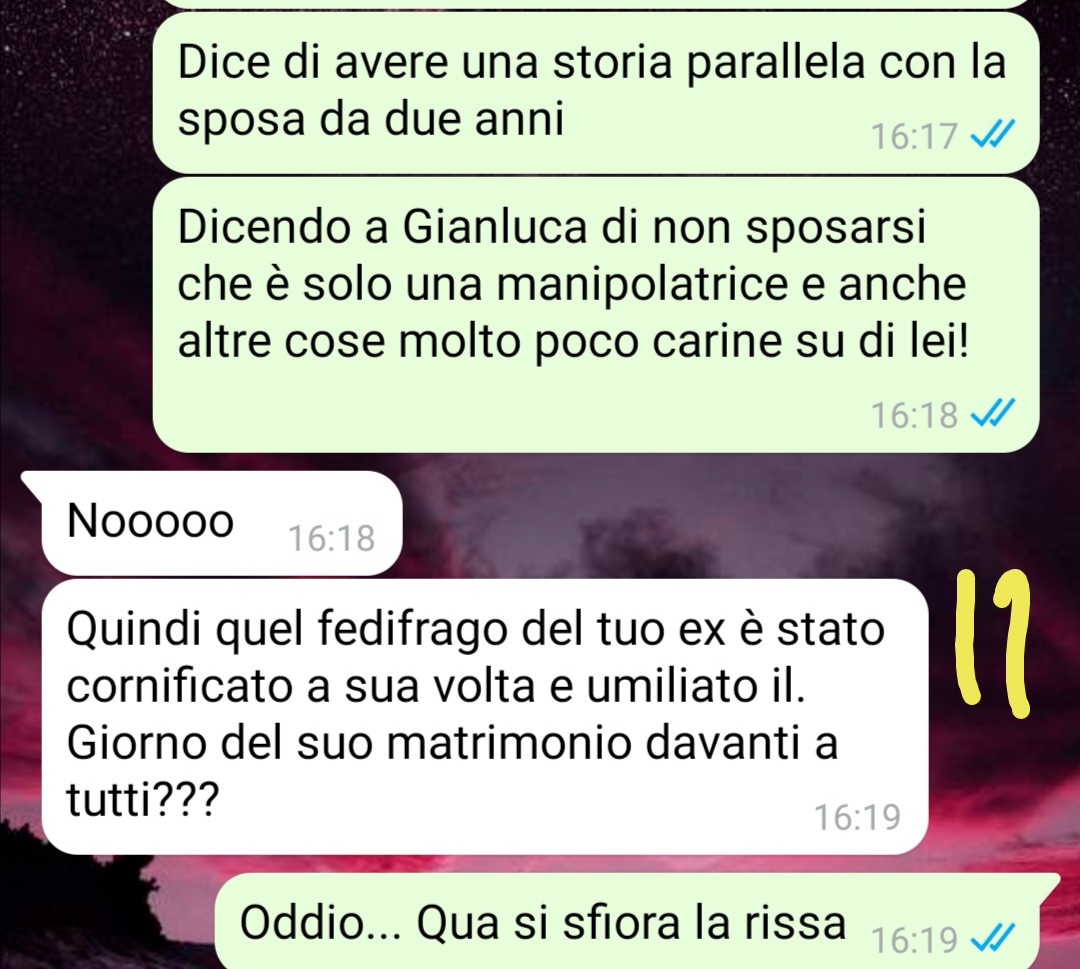
Task: Select the message 'Dice di avere una storia parallela'
Action: pyautogui.click(x=595, y=92)
